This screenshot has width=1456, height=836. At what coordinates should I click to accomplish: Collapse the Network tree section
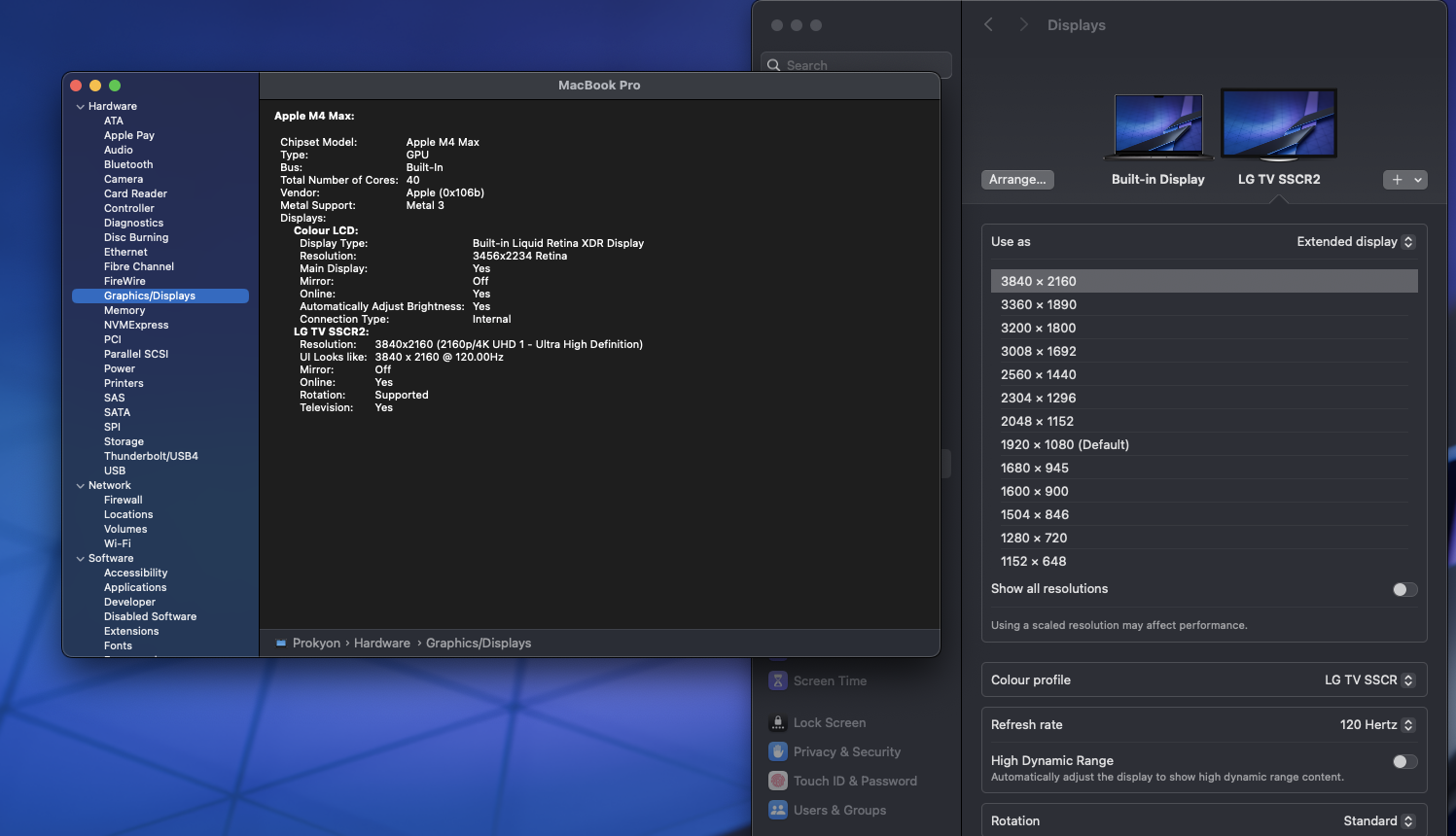(81, 486)
